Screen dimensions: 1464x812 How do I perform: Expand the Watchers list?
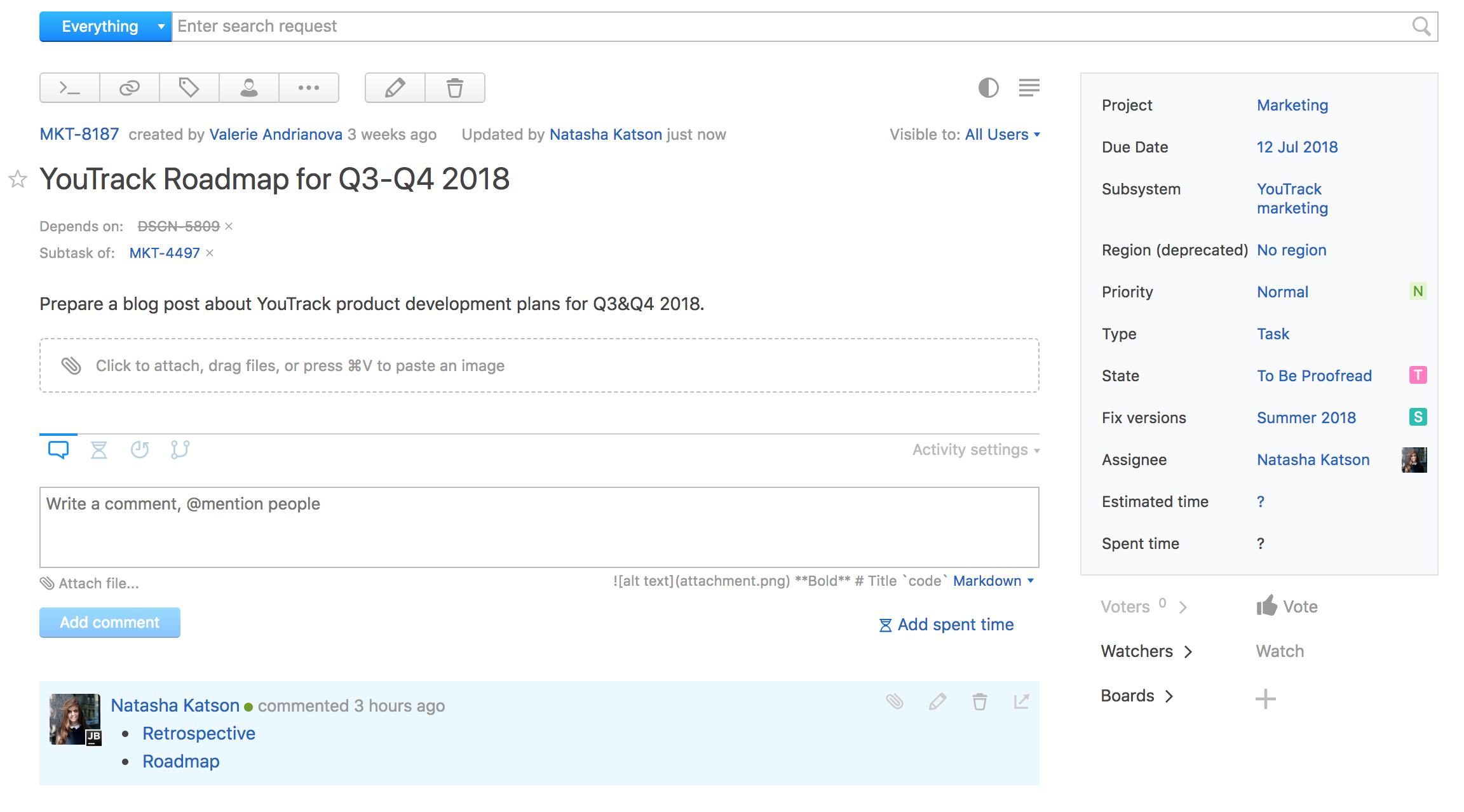click(1146, 651)
